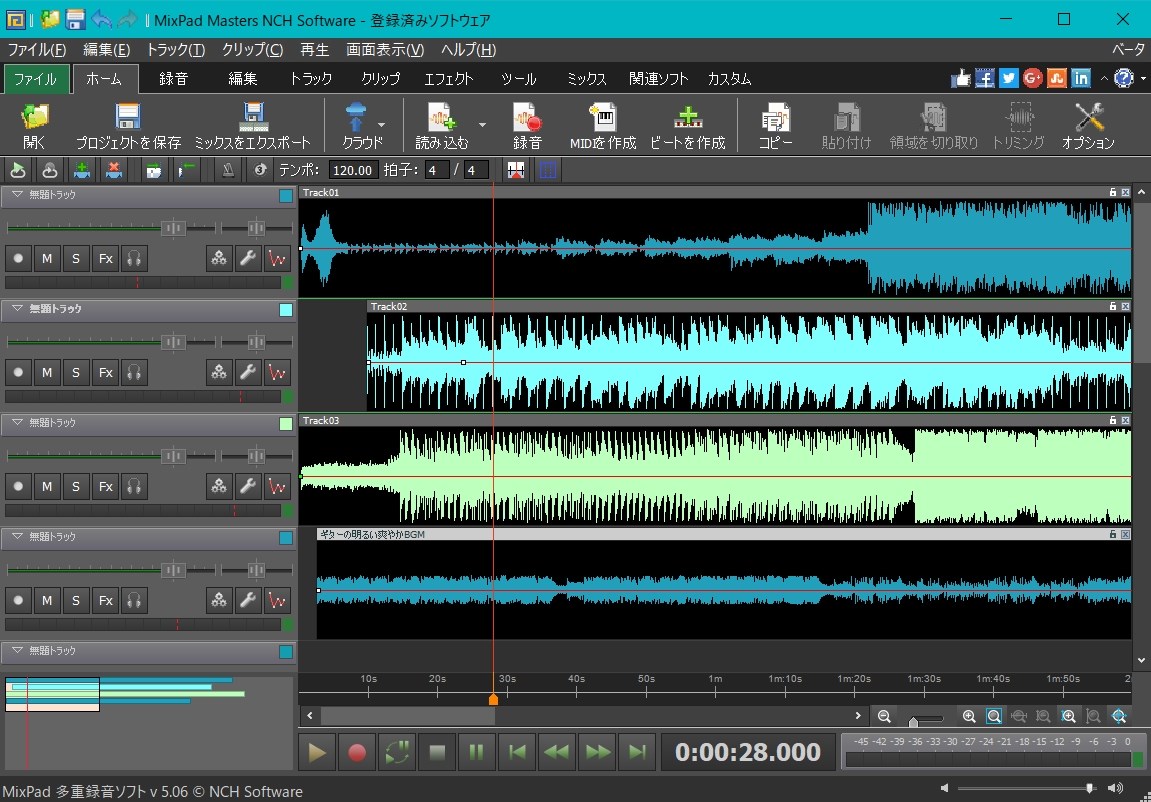Click the tempo value field 120.00
1151x802 pixels.
tap(353, 170)
